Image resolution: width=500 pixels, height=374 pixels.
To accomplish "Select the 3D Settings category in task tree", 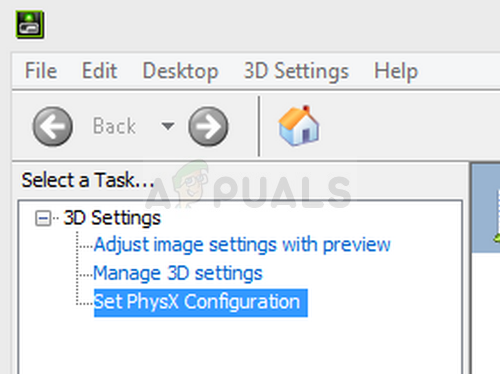I will tap(112, 218).
